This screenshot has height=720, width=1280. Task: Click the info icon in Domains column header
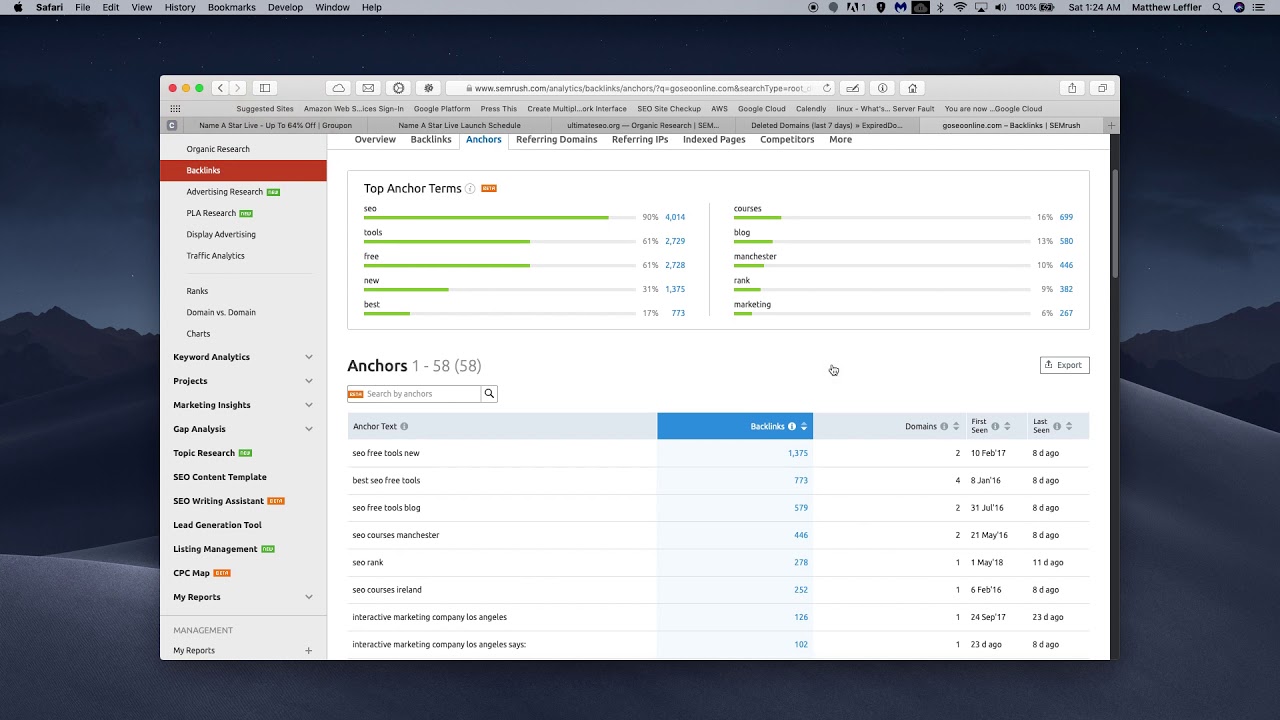[x=944, y=426]
